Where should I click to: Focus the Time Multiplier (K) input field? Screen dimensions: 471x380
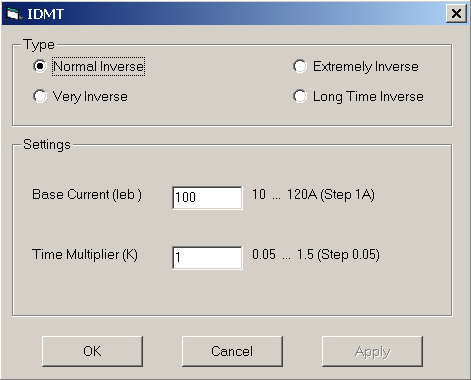[207, 258]
